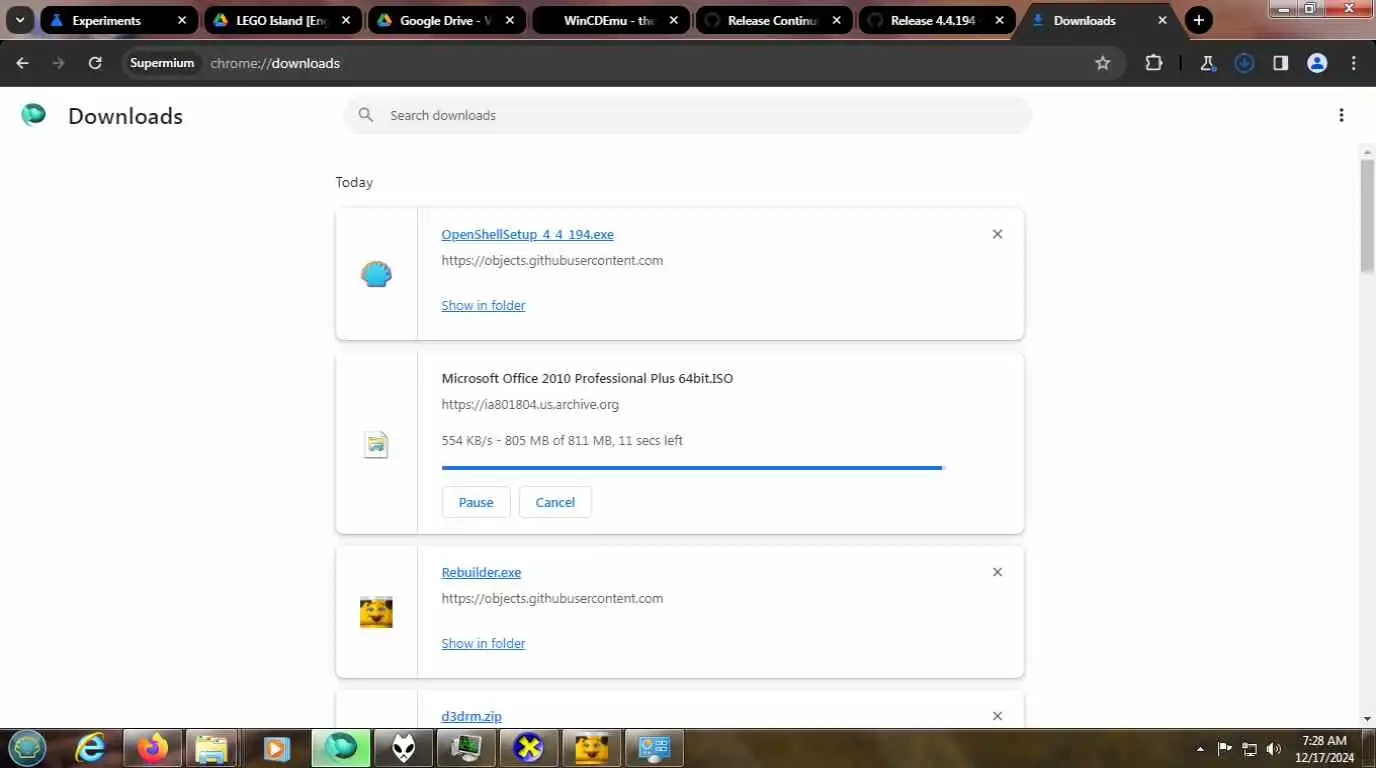Open the Rebuilder.exe file link
The width and height of the screenshot is (1376, 768).
[481, 572]
